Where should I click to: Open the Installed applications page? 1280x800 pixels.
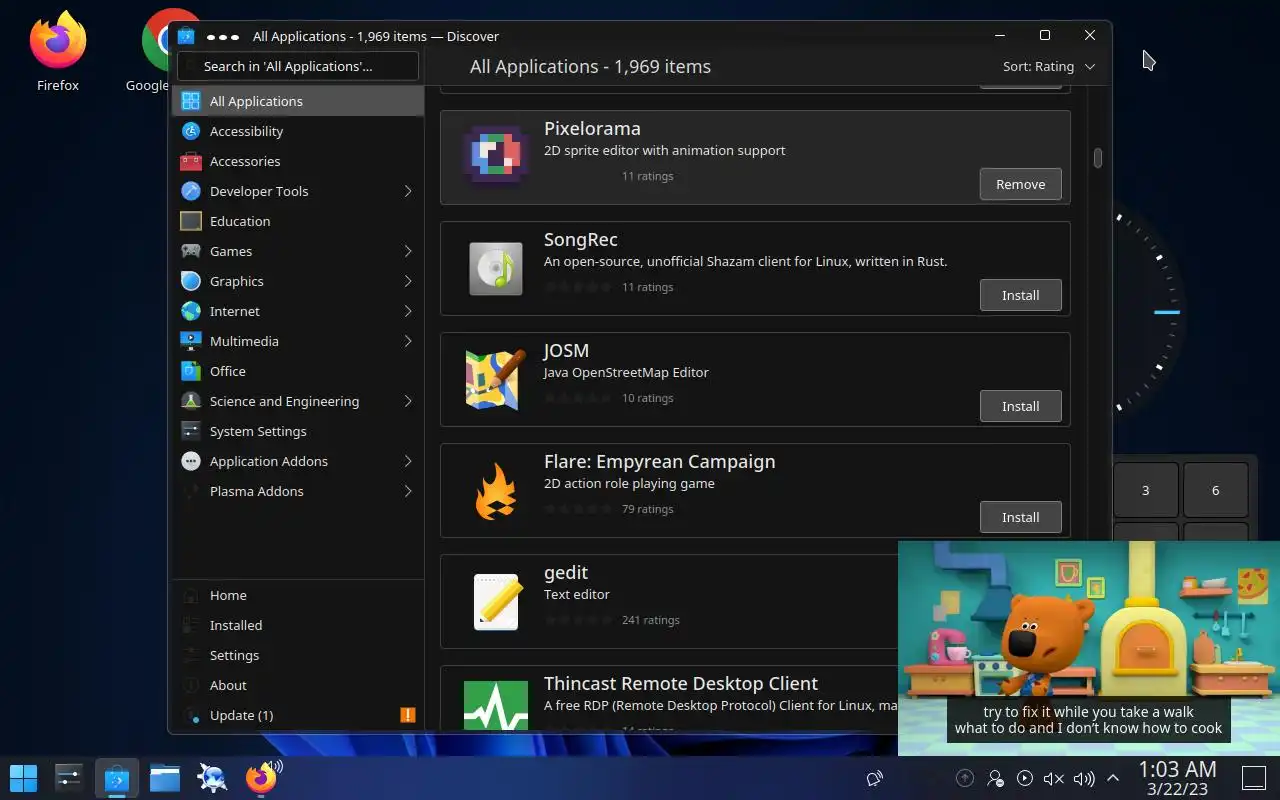point(297,625)
